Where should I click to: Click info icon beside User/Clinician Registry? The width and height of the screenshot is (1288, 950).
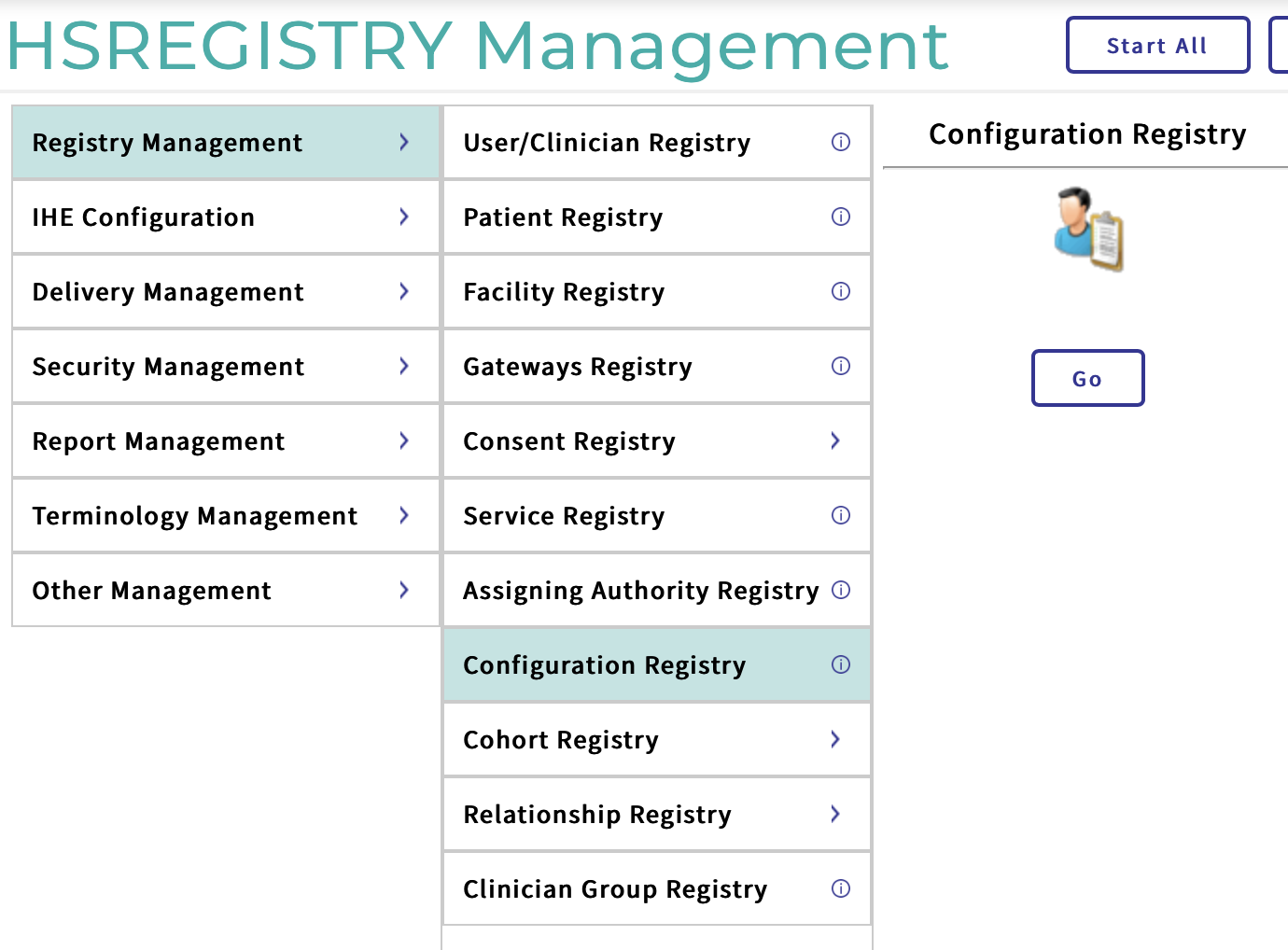[841, 142]
